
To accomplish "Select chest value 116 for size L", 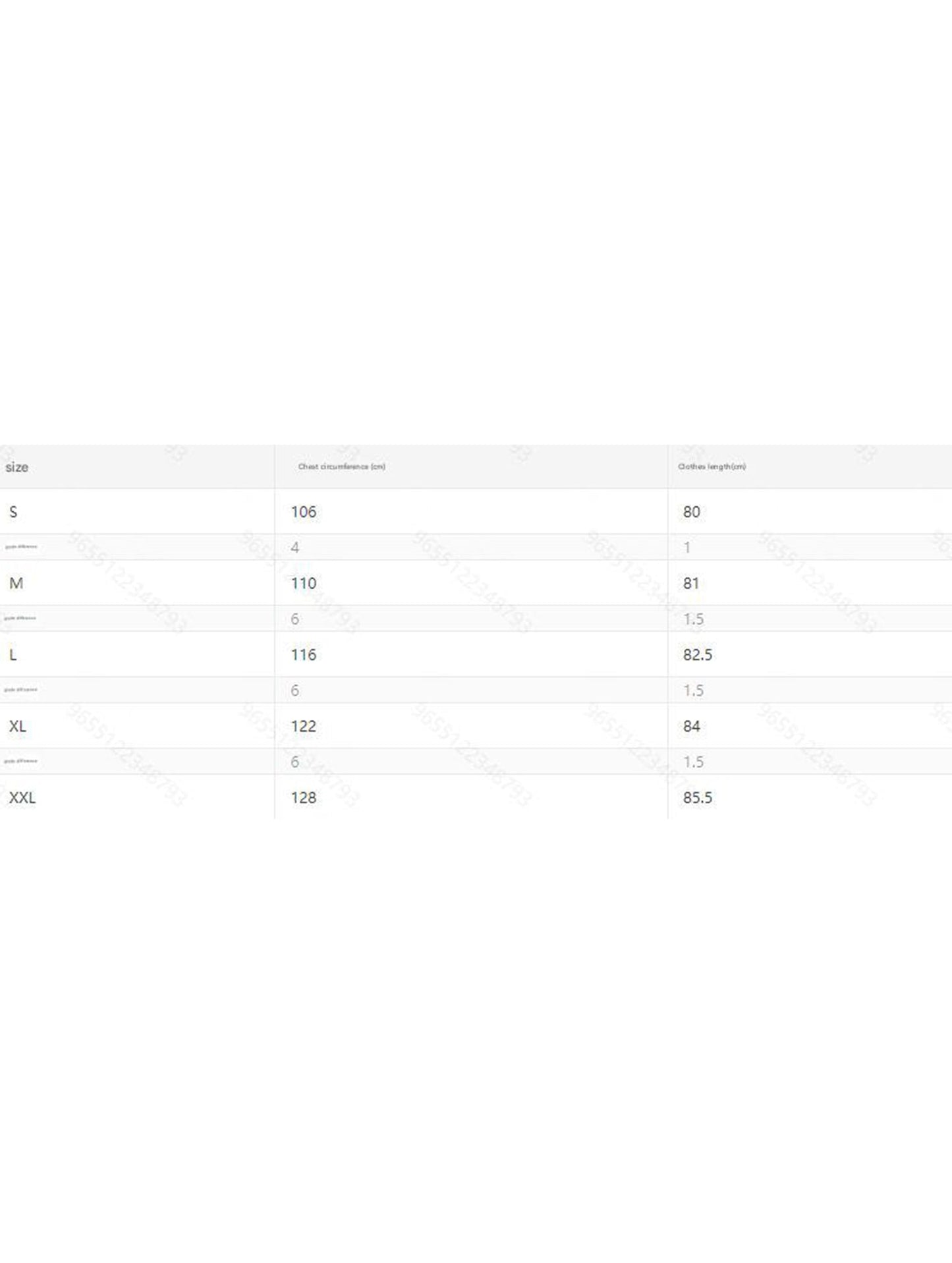I will [304, 655].
